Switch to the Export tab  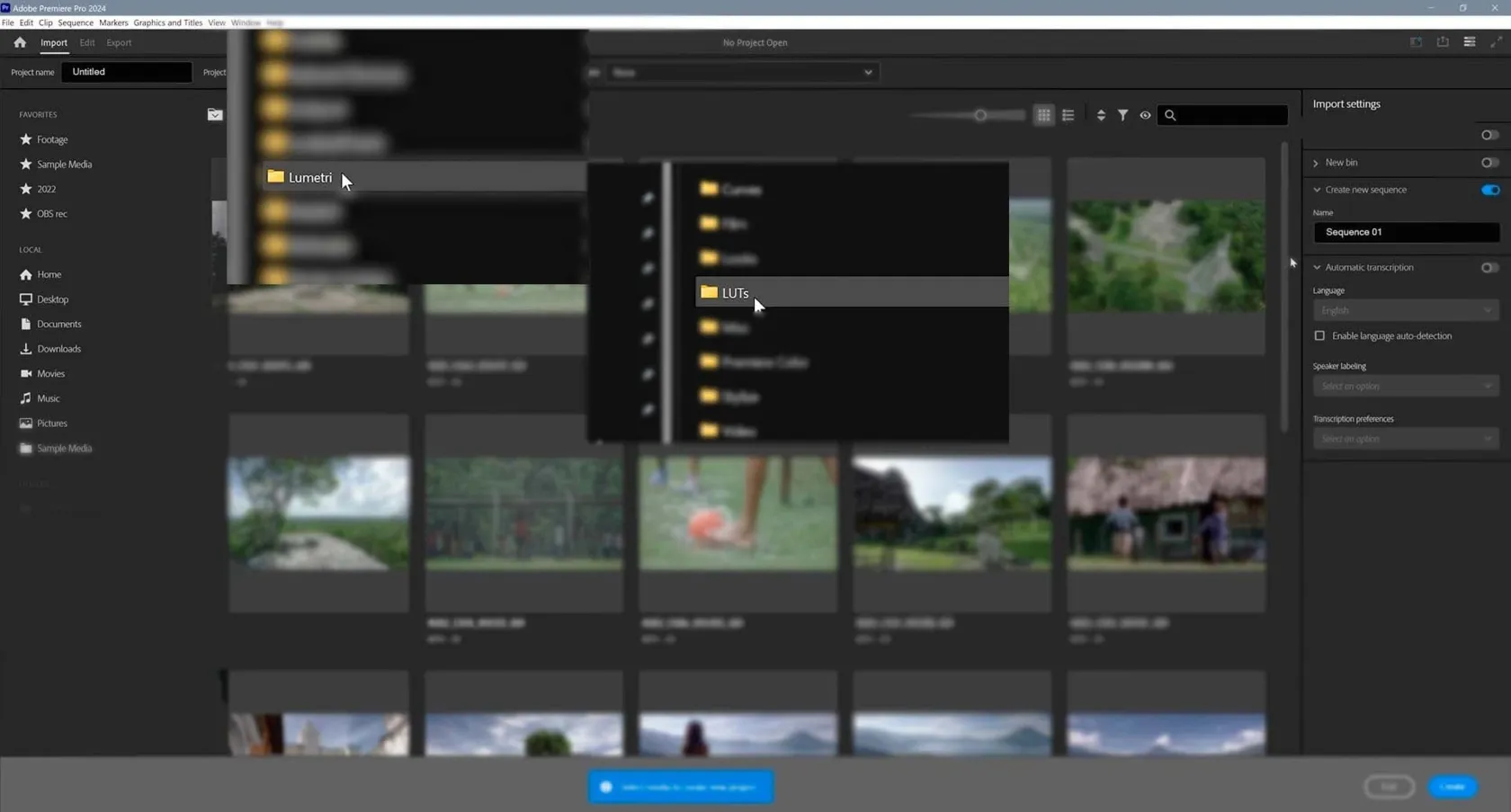tap(119, 42)
